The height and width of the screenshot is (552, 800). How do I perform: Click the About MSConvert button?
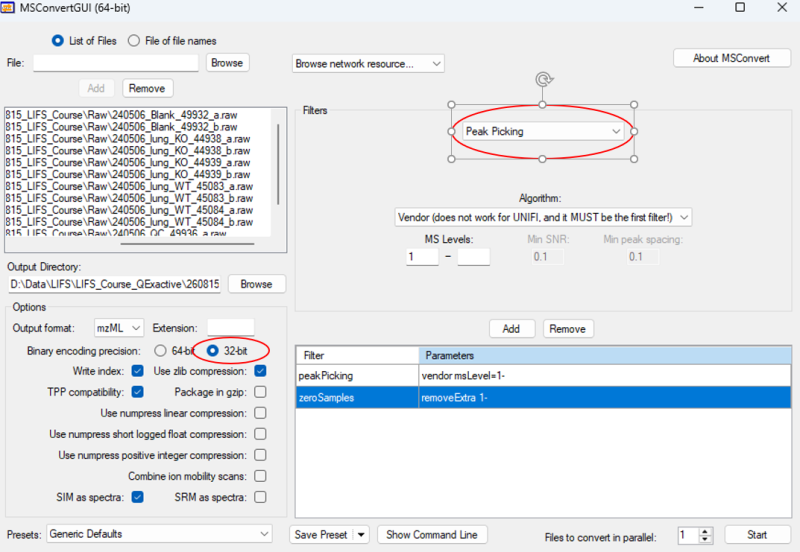[x=731, y=58]
